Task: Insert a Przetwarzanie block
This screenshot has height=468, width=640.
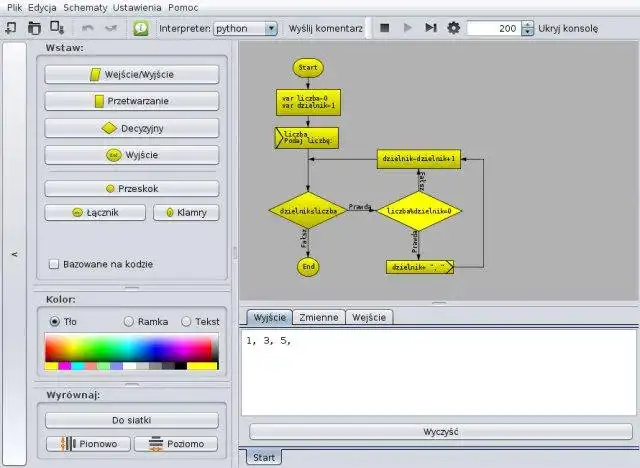Action: tap(131, 101)
